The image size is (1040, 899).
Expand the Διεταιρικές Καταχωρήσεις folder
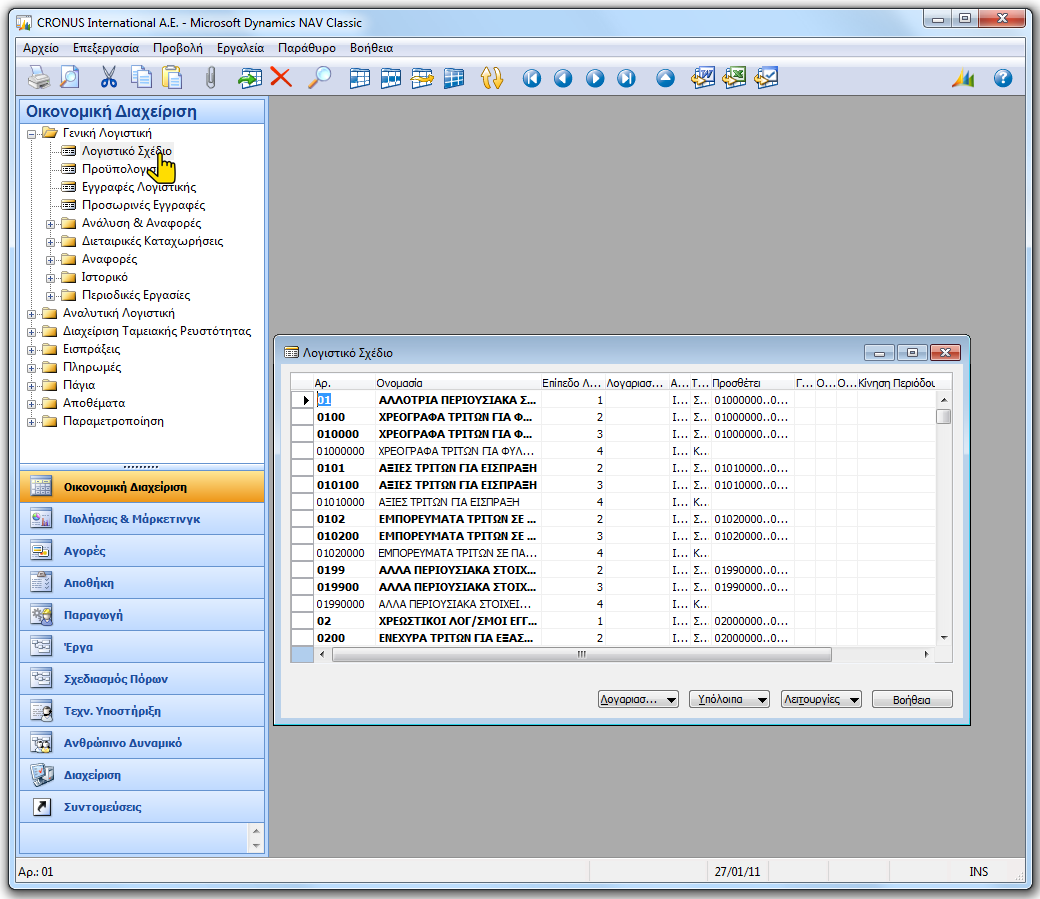[x=50, y=242]
